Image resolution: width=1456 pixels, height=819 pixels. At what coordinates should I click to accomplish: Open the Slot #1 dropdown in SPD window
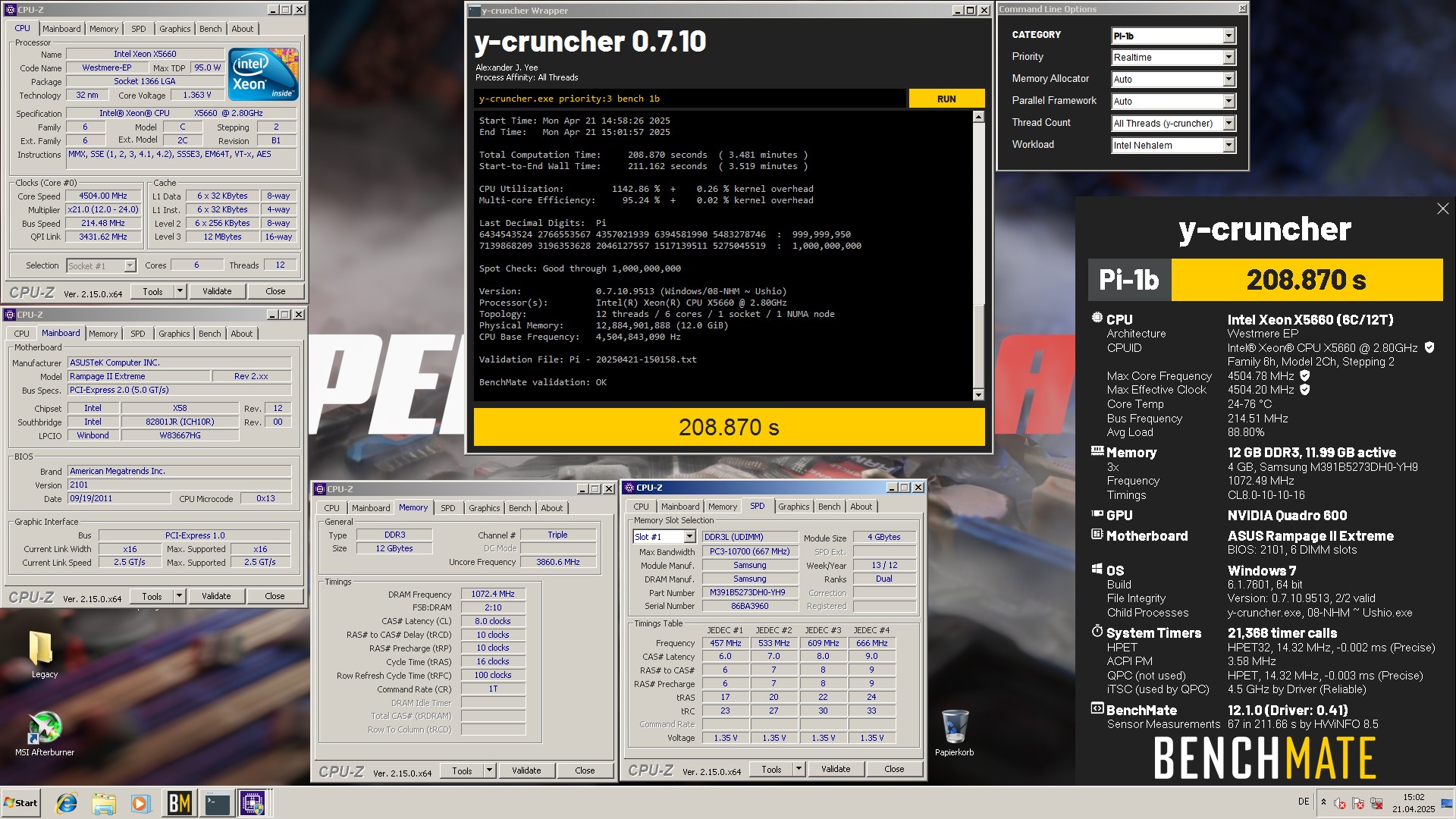tap(664, 537)
